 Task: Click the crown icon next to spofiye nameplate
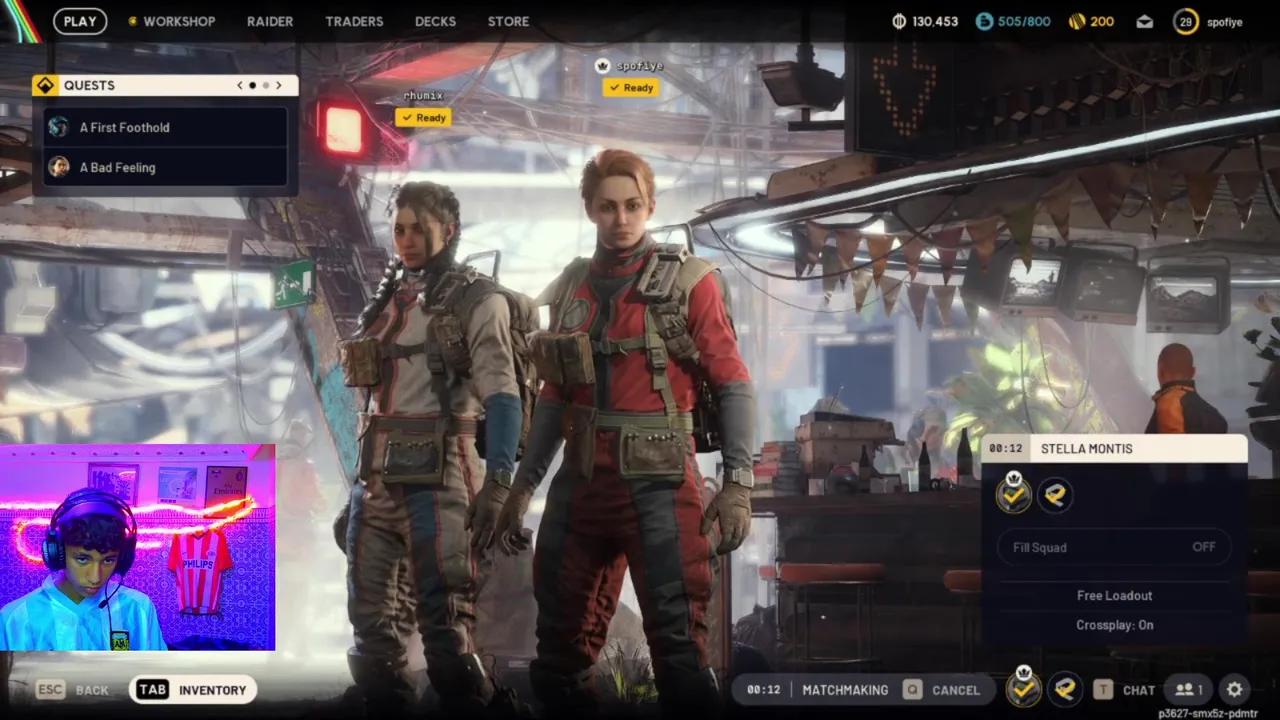(x=602, y=66)
